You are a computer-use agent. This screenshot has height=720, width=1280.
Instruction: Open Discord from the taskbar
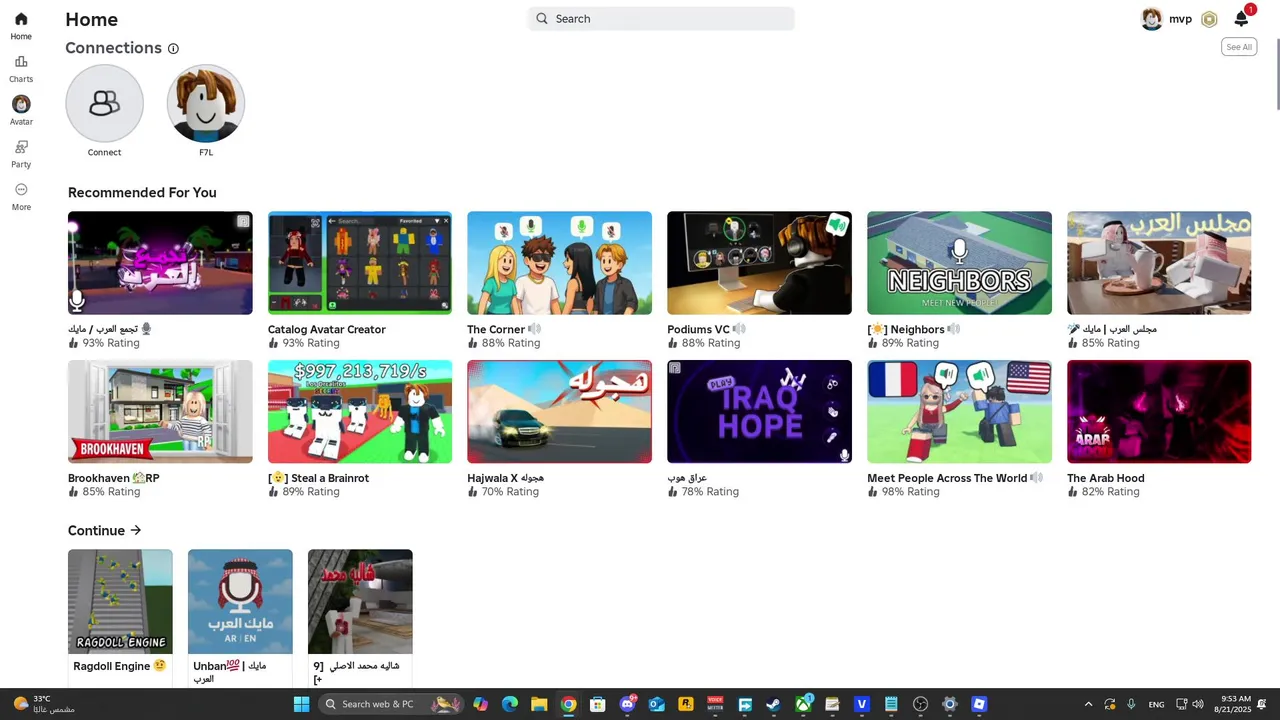(x=627, y=704)
